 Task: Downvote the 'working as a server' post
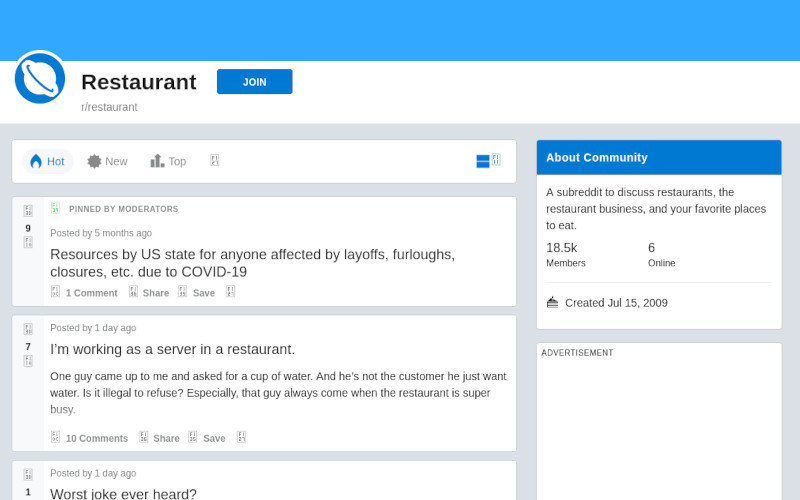click(x=28, y=361)
